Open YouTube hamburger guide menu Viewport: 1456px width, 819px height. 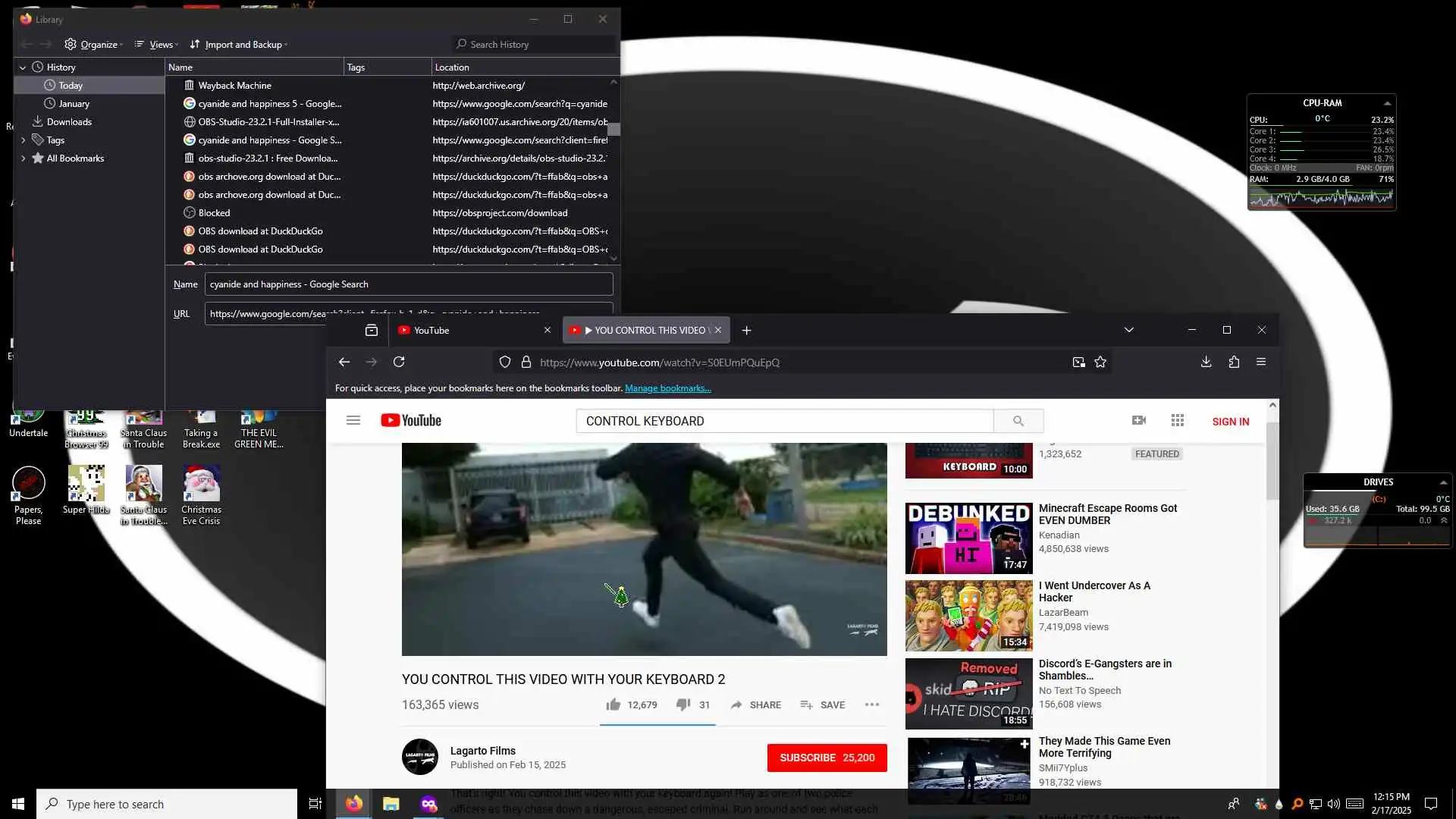click(x=353, y=420)
